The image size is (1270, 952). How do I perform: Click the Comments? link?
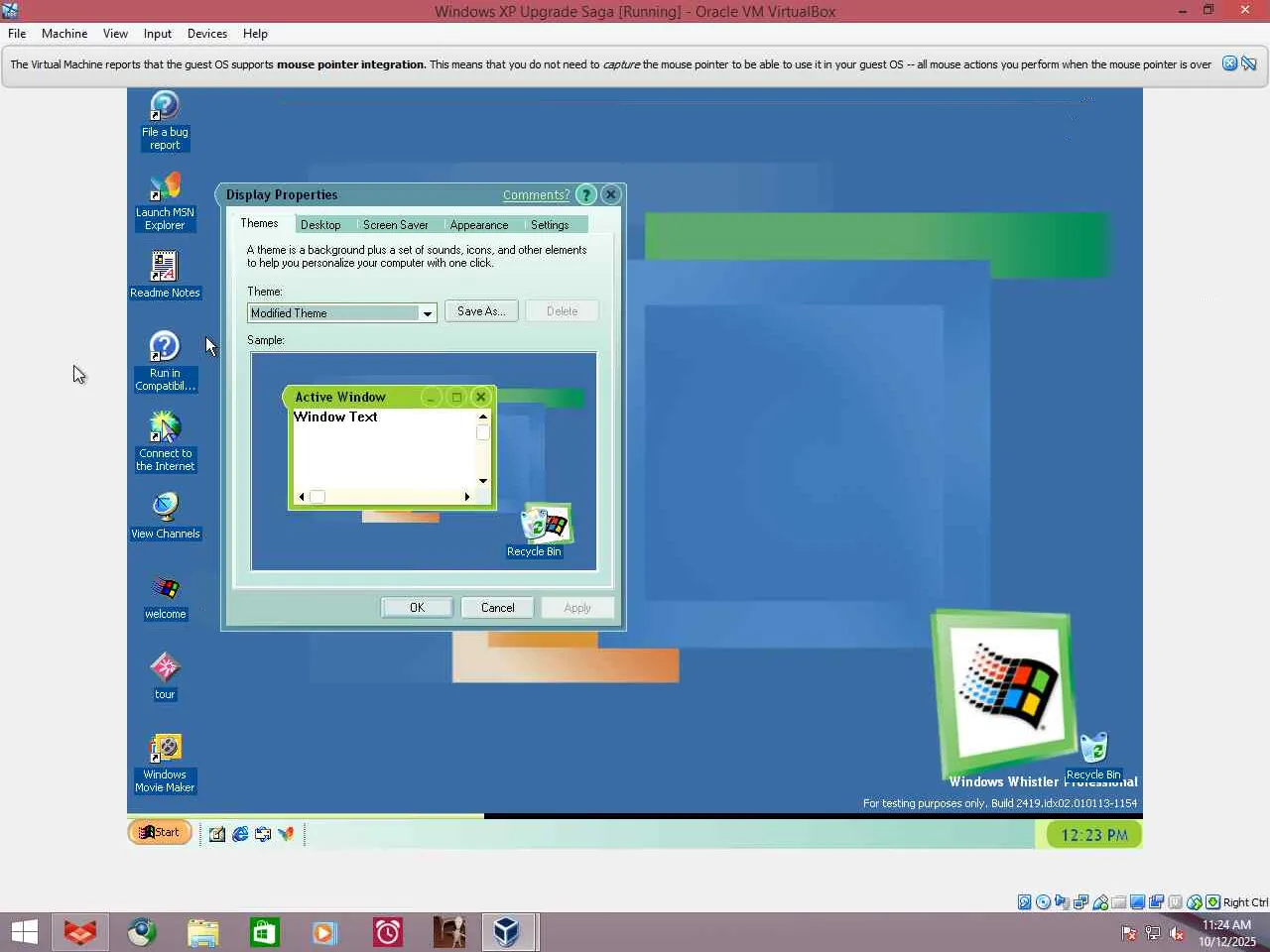tap(536, 195)
